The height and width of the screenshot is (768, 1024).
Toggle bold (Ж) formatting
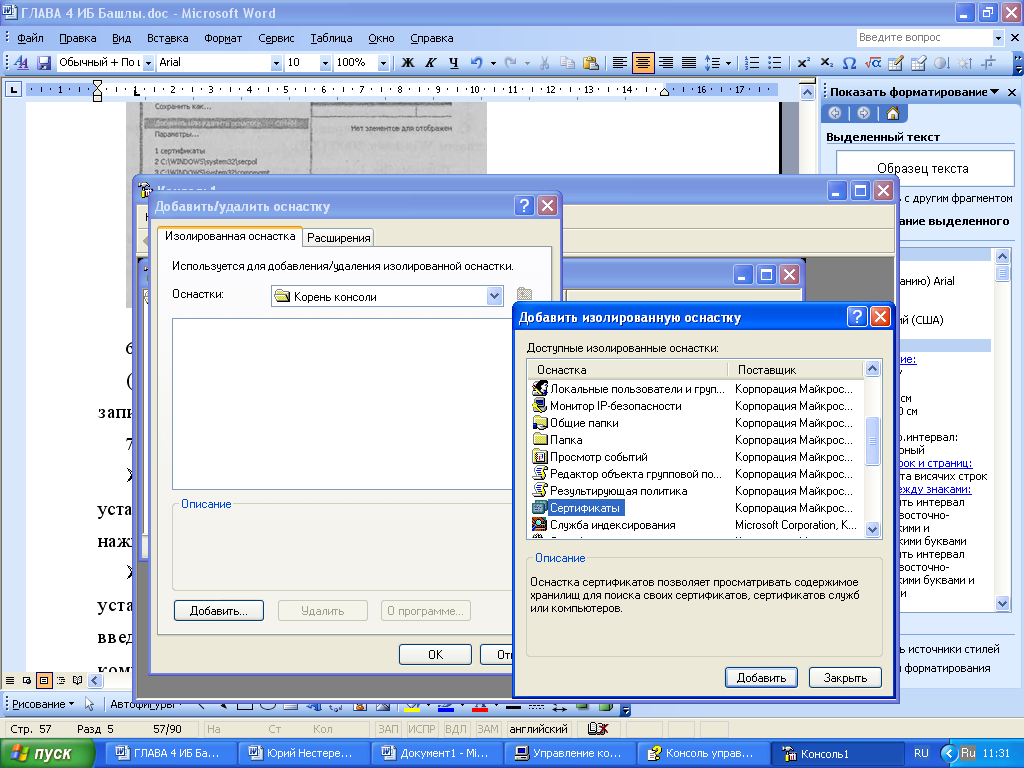click(x=408, y=63)
